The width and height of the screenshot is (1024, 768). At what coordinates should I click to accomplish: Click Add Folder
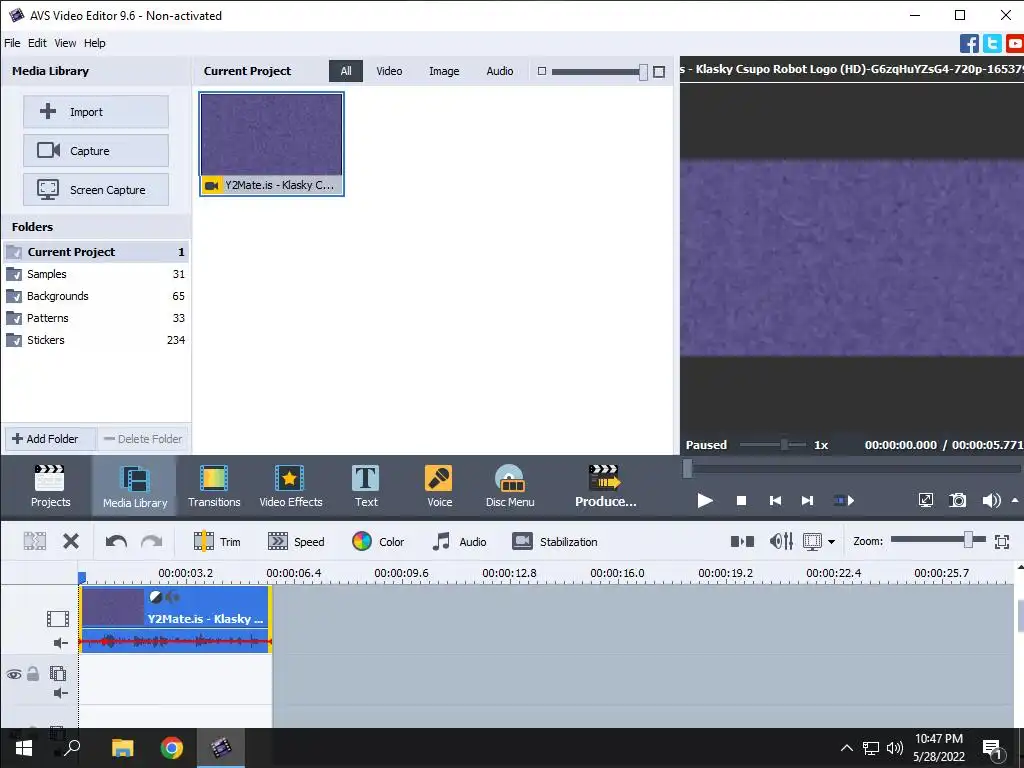coord(50,439)
